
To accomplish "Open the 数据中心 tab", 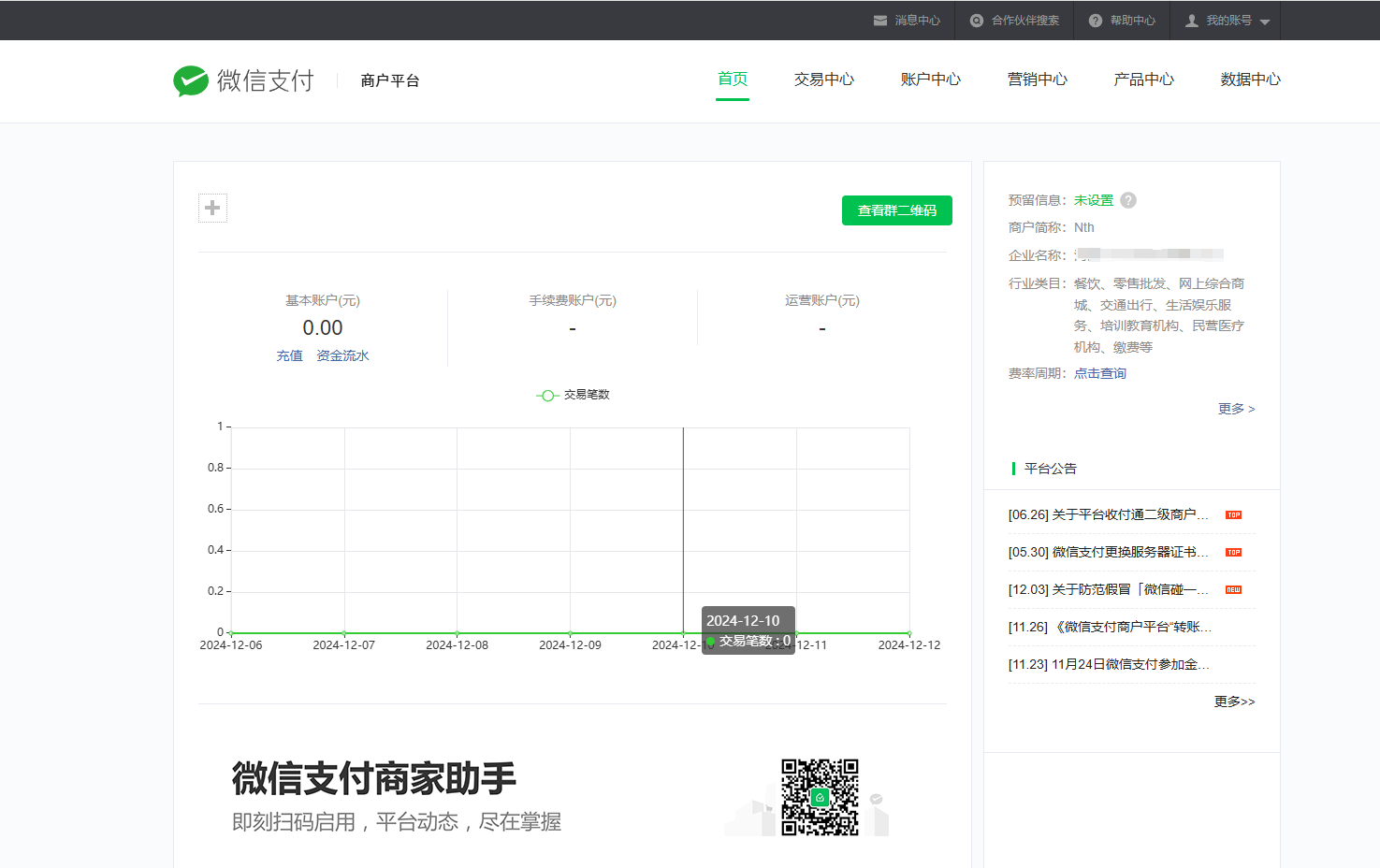I will tap(1251, 80).
